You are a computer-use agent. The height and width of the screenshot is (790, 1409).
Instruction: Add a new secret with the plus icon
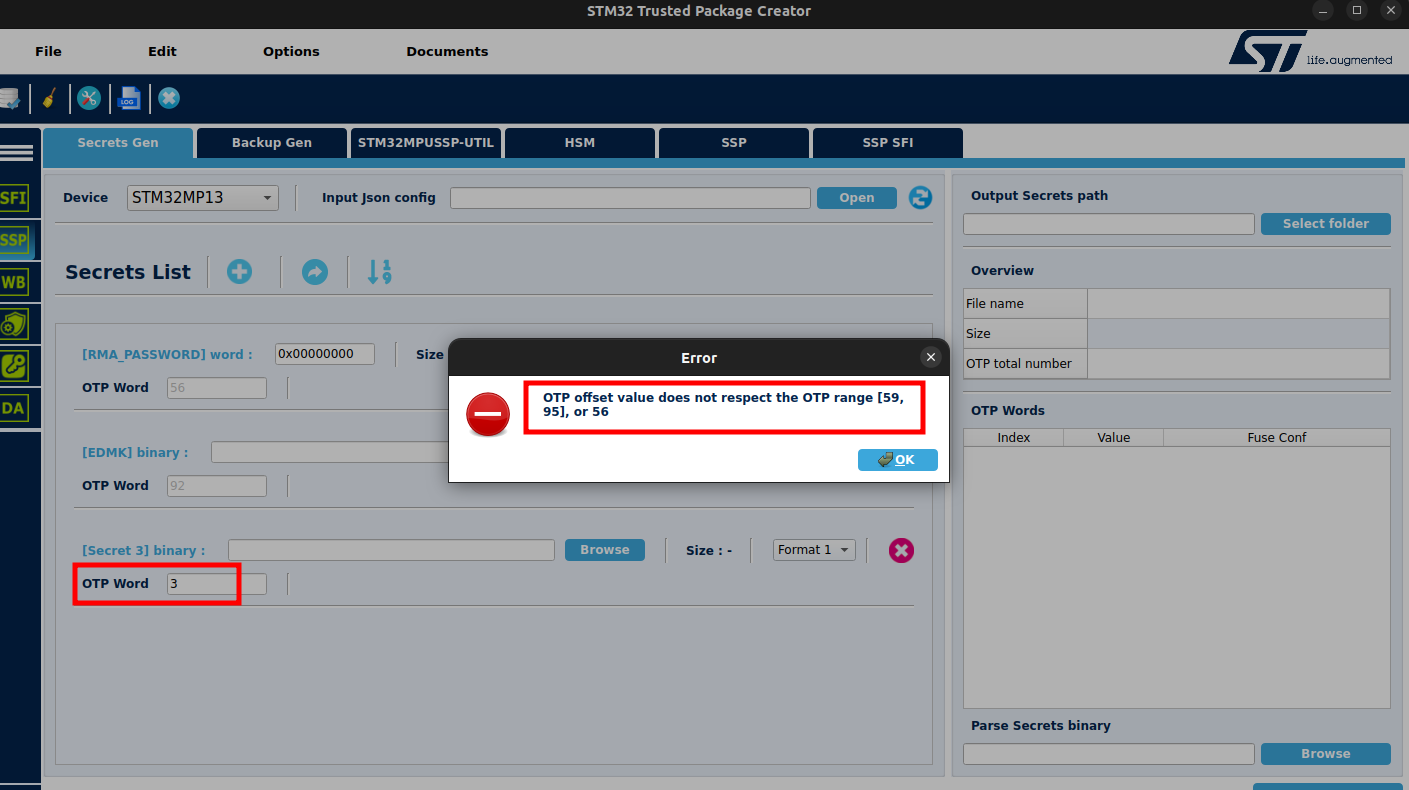coord(239,271)
